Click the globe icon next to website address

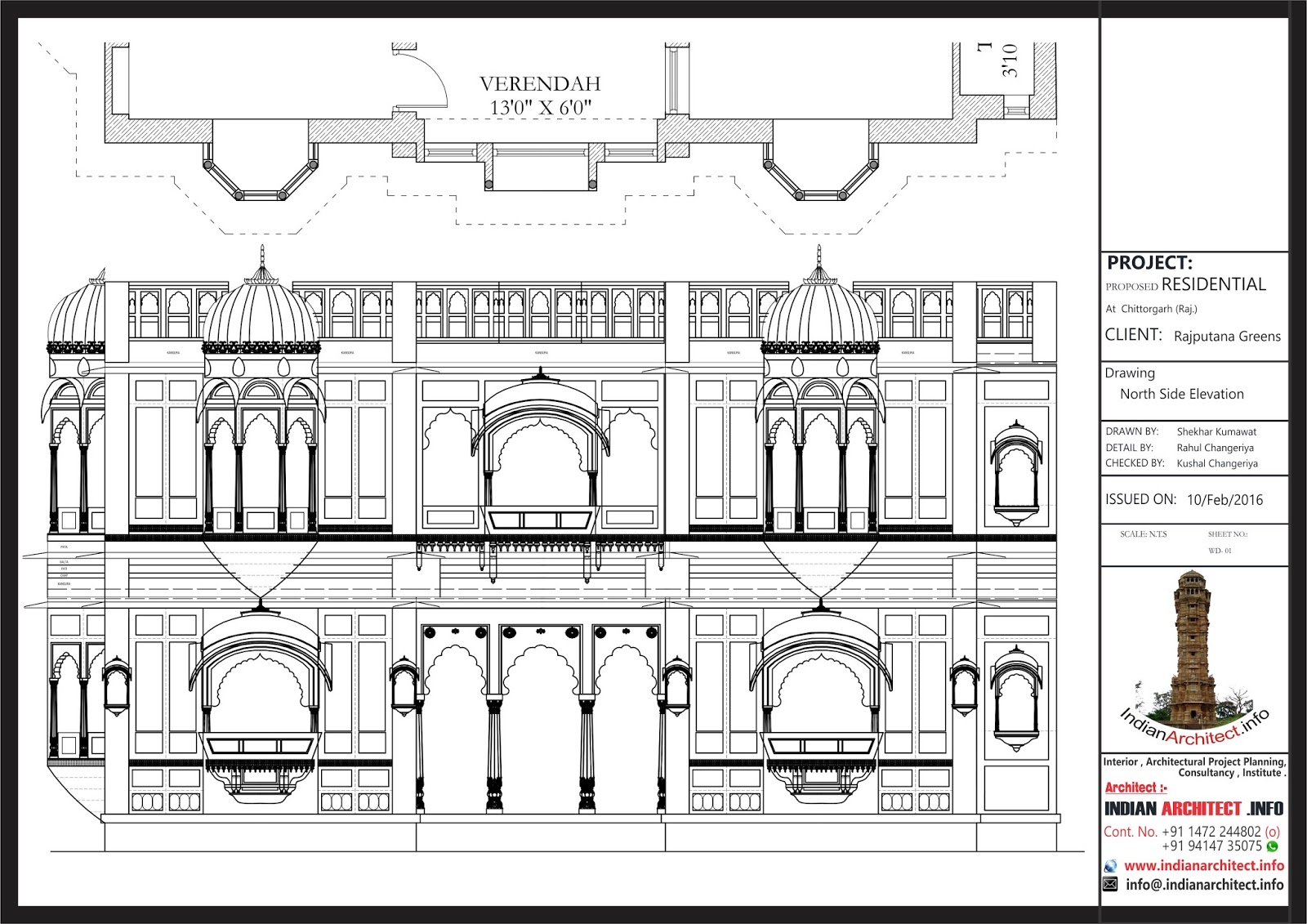coord(1110,866)
